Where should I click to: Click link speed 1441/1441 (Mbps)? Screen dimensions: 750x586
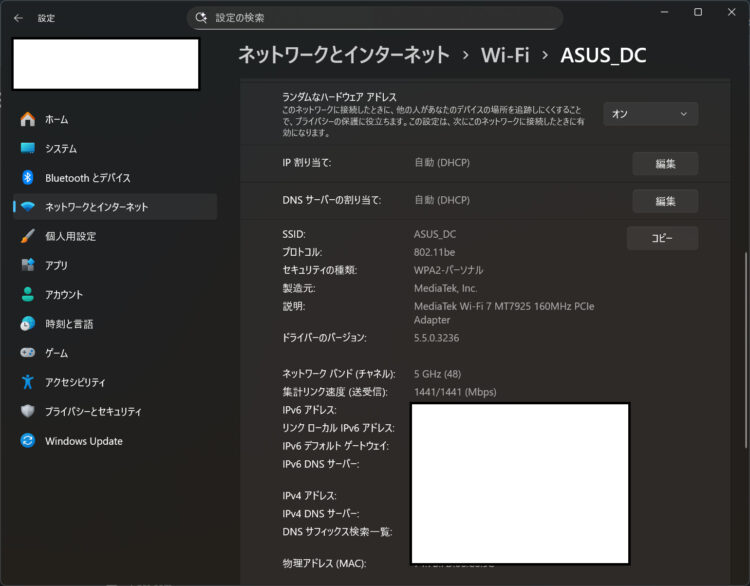pyautogui.click(x=455, y=392)
